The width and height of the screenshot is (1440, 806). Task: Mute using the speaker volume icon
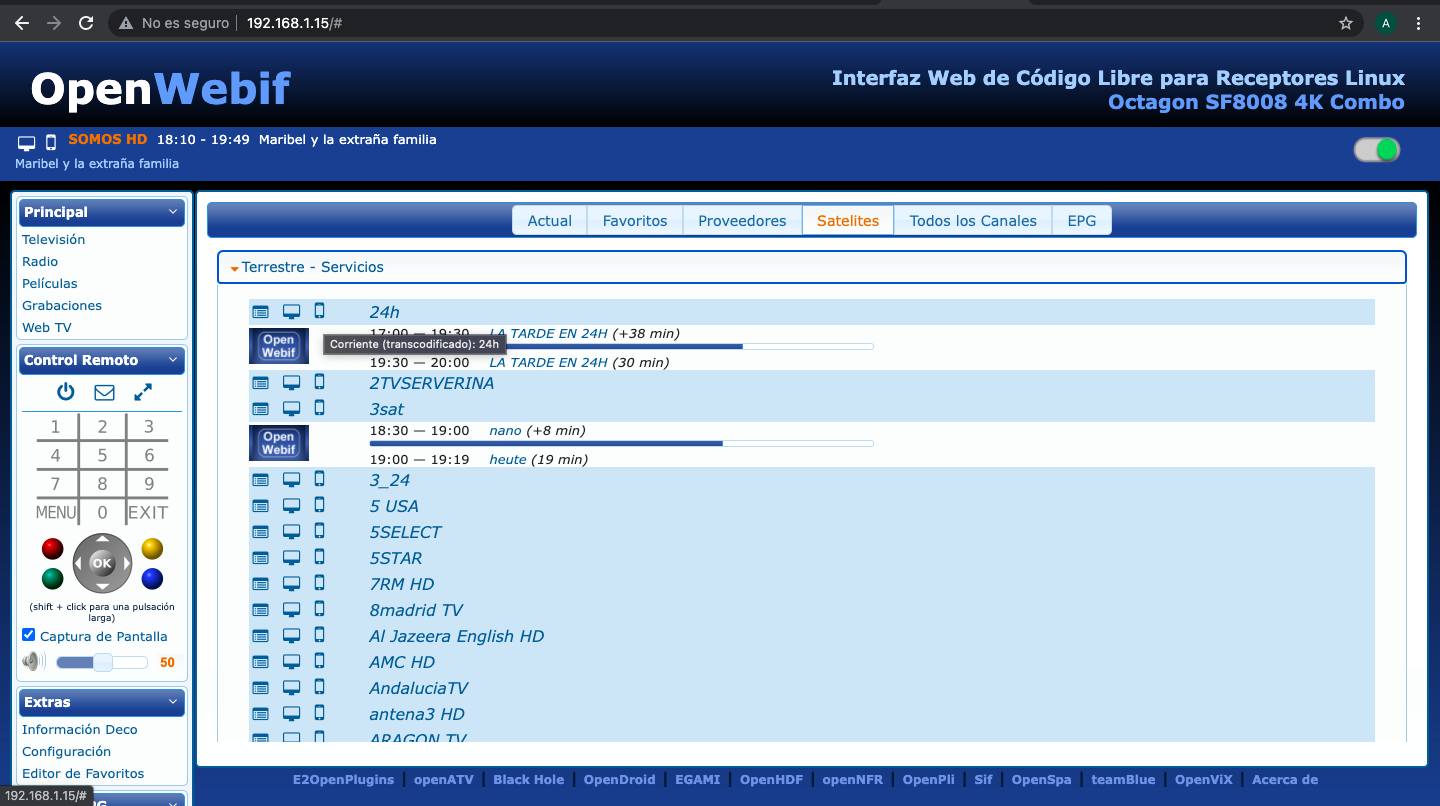(x=33, y=661)
